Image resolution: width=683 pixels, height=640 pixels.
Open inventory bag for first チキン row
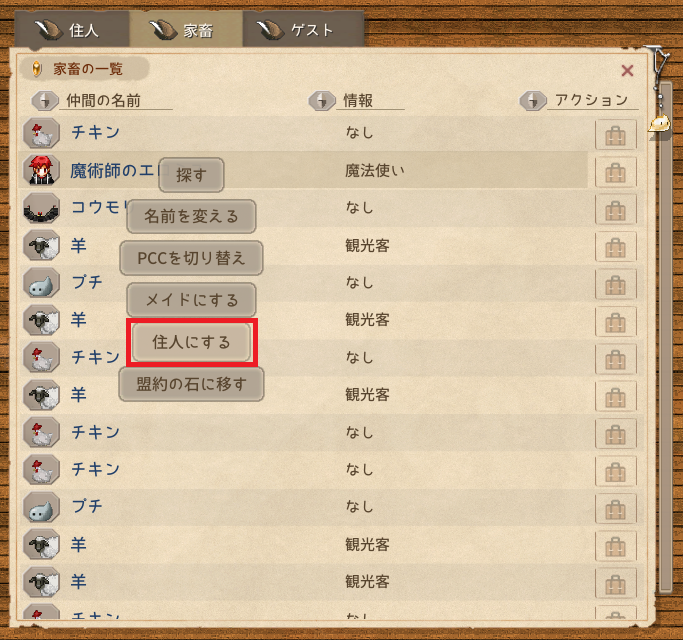pyautogui.click(x=615, y=135)
